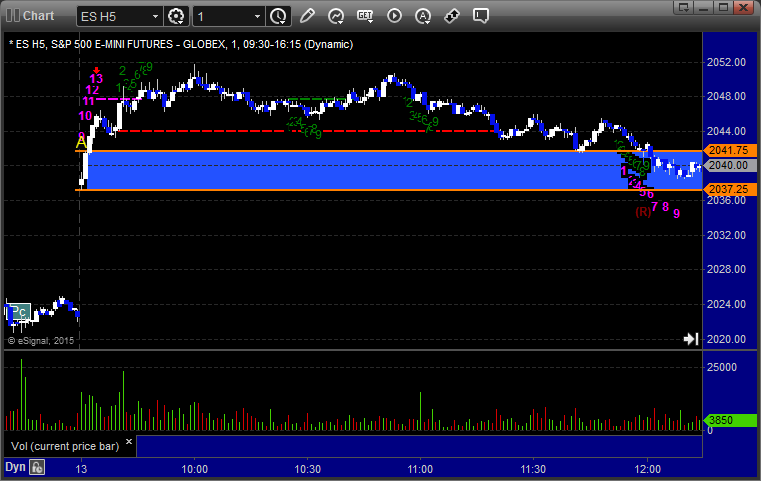Click the Dyn time template selector
761x481 pixels.
tap(15, 467)
